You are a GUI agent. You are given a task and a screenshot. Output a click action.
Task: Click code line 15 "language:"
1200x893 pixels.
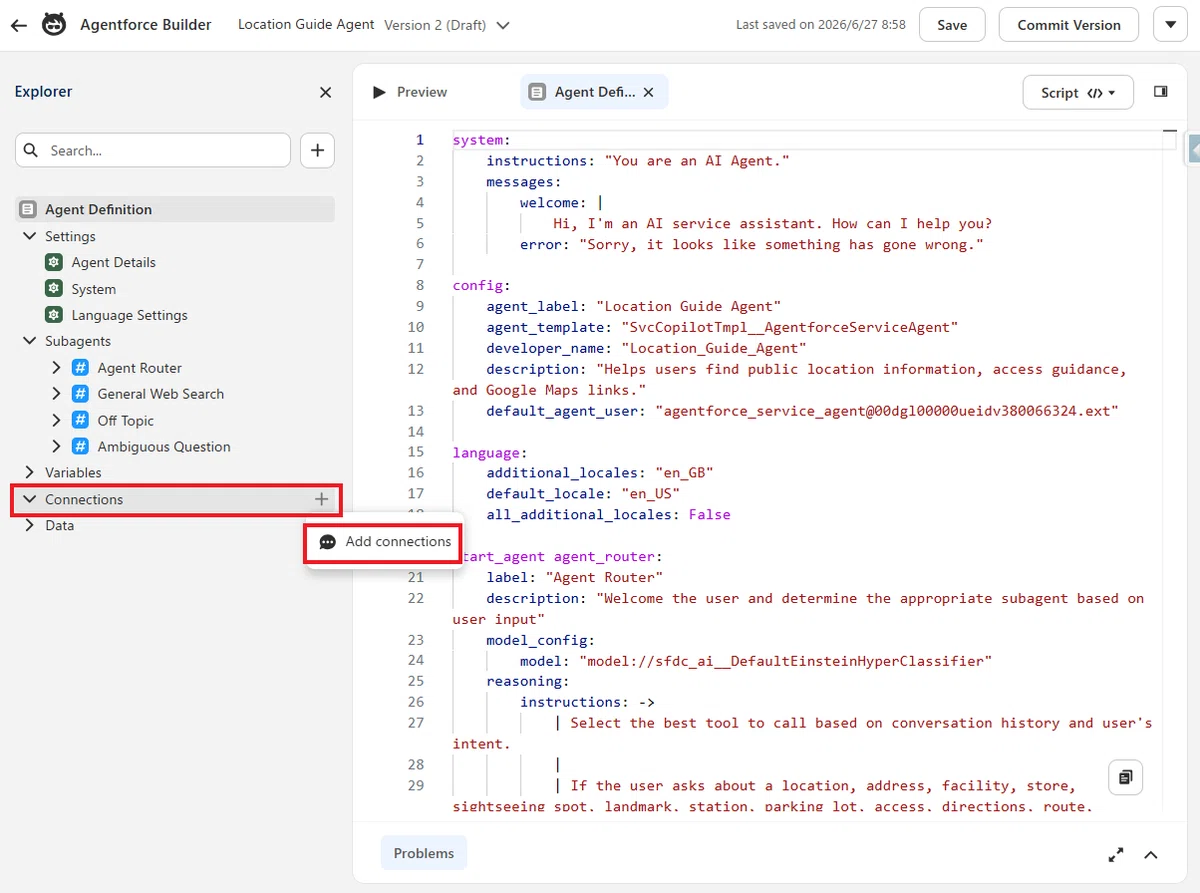(490, 452)
